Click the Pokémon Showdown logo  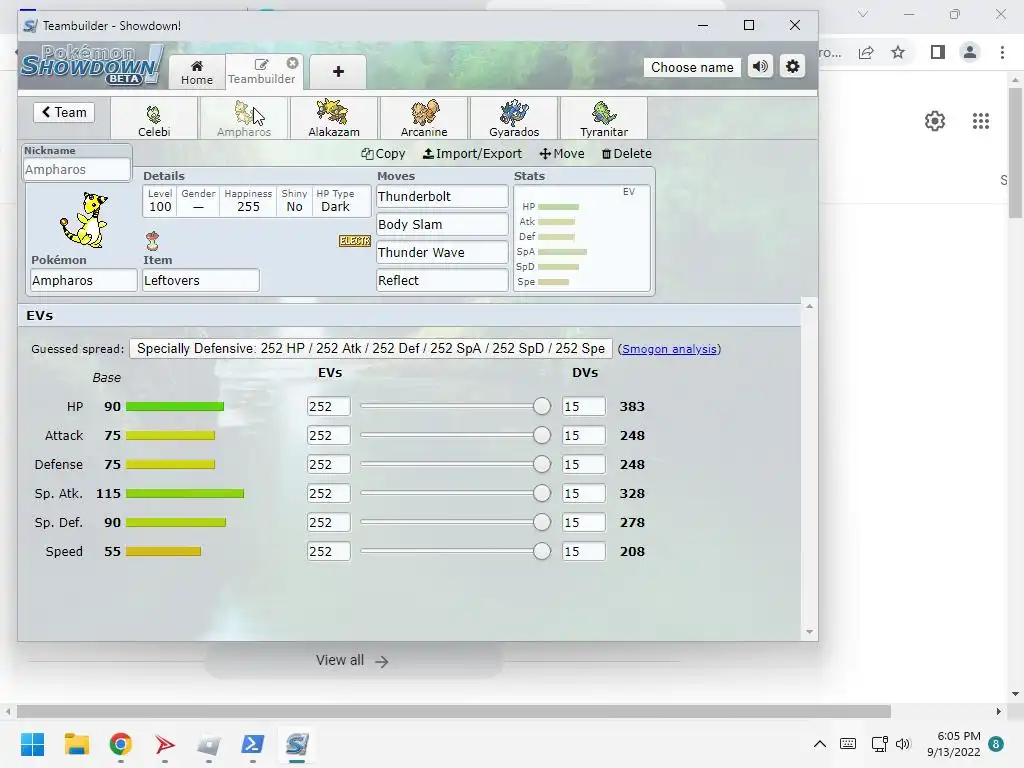click(x=91, y=65)
